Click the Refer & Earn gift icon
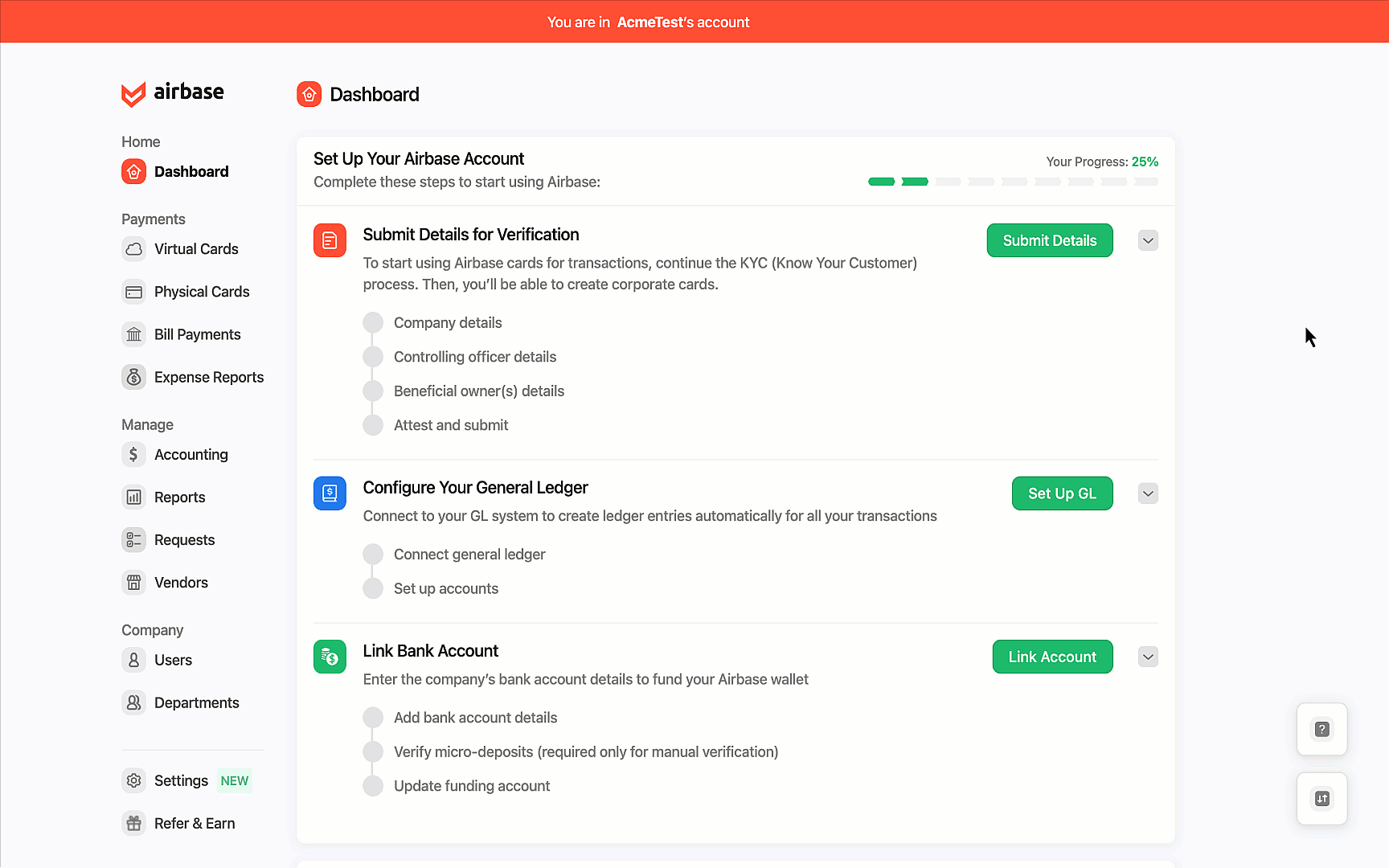This screenshot has width=1389, height=868. coord(134,823)
